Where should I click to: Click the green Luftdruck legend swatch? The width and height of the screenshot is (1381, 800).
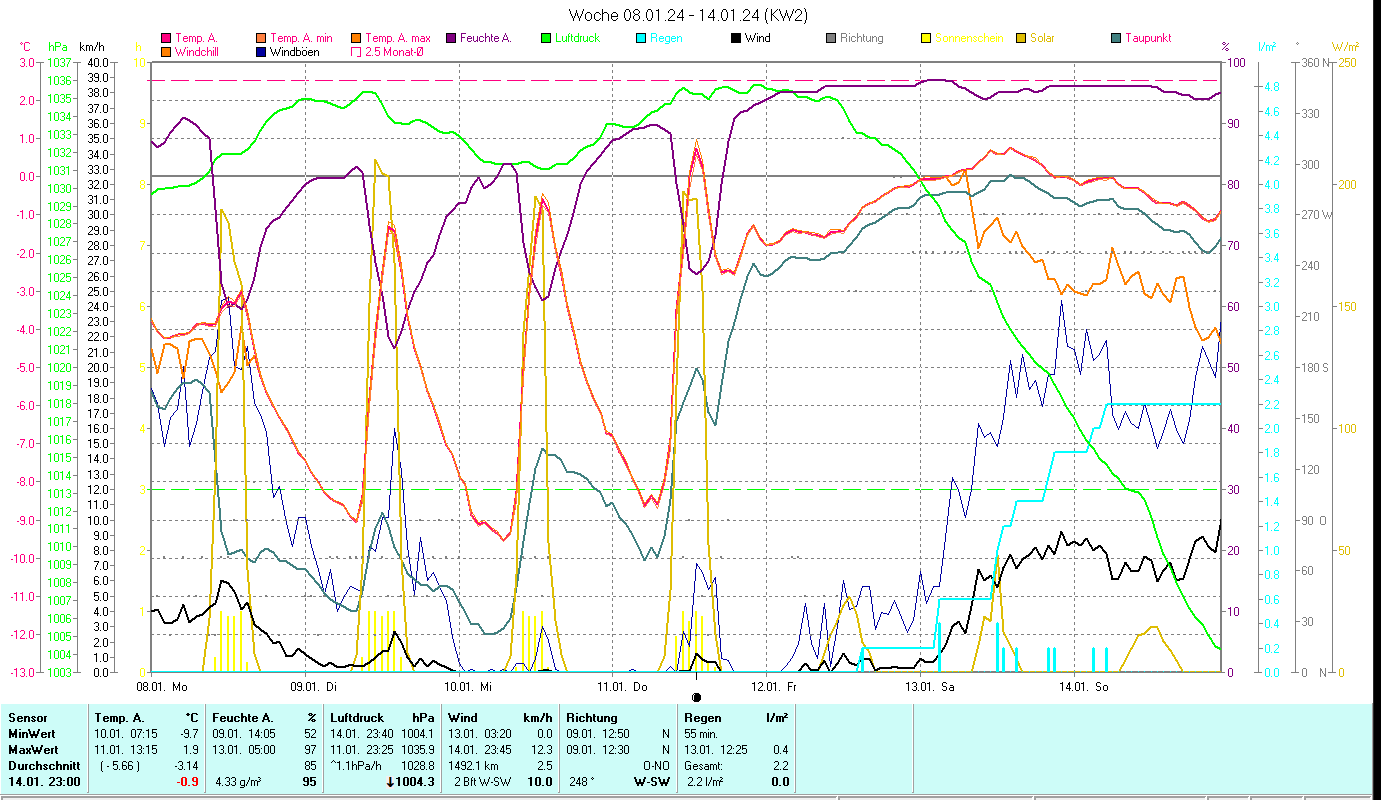click(546, 38)
